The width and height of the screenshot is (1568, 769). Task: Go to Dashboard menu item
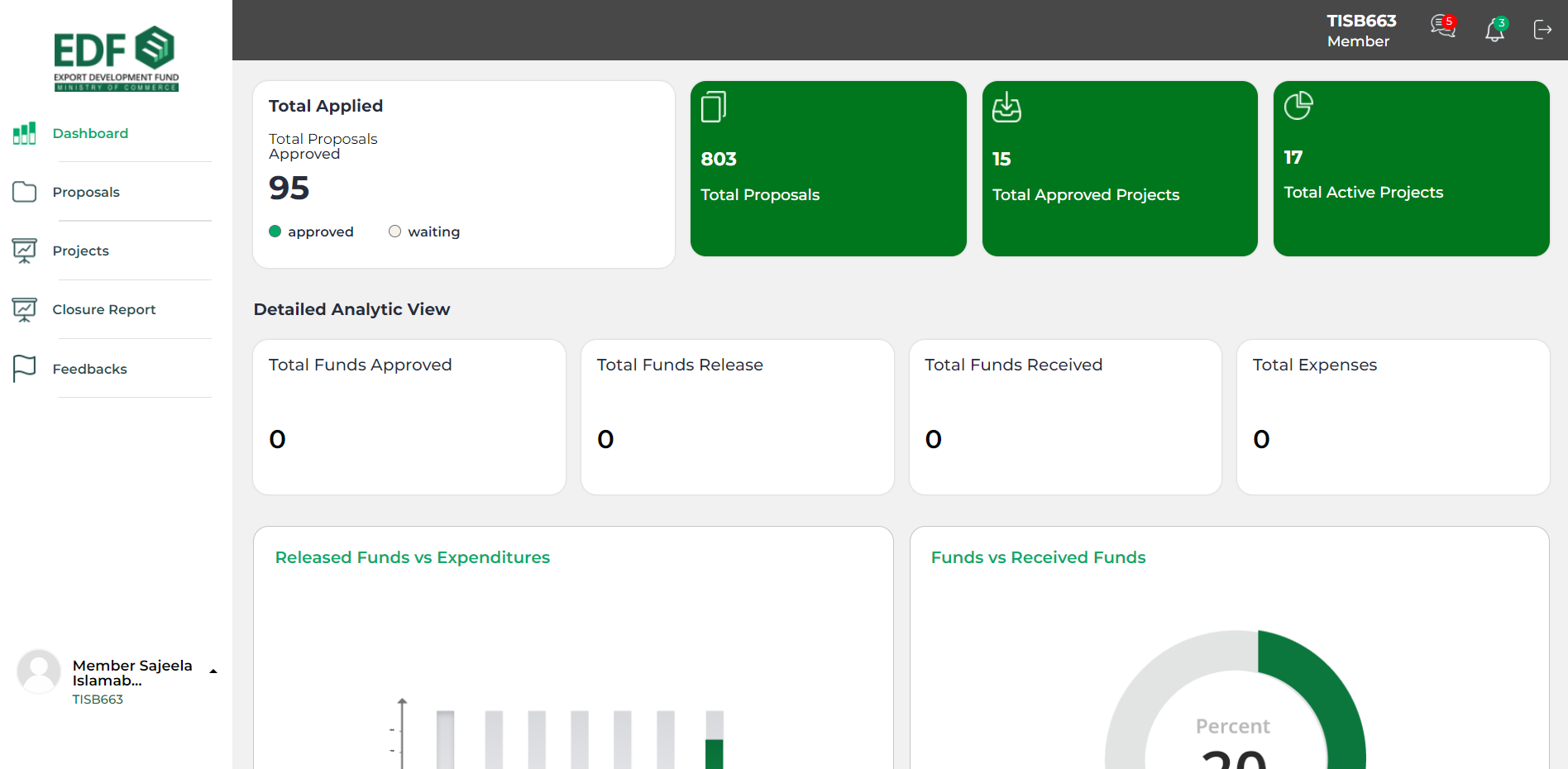pos(90,133)
